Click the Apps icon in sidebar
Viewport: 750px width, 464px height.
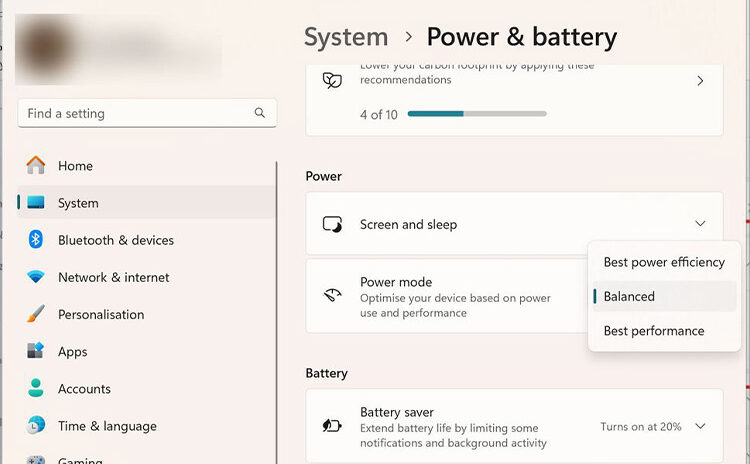point(36,351)
